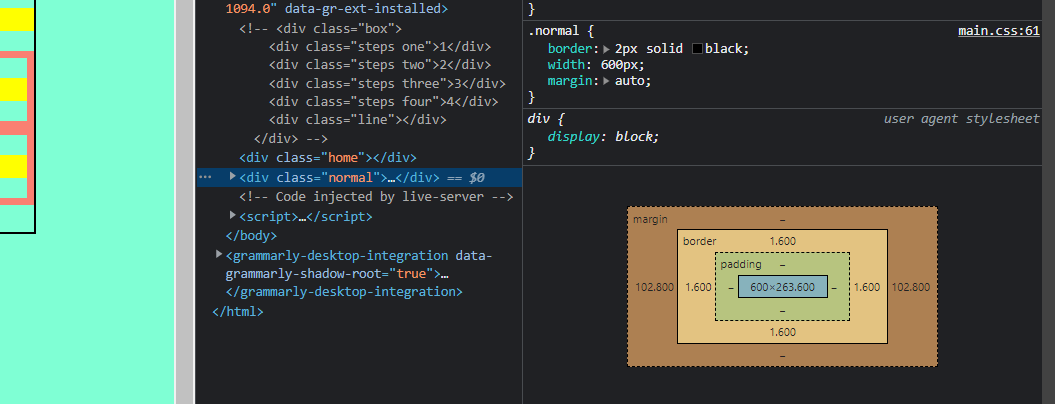Expand the div class="normal" node
Image resolution: width=1055 pixels, height=404 pixels.
[x=233, y=176]
